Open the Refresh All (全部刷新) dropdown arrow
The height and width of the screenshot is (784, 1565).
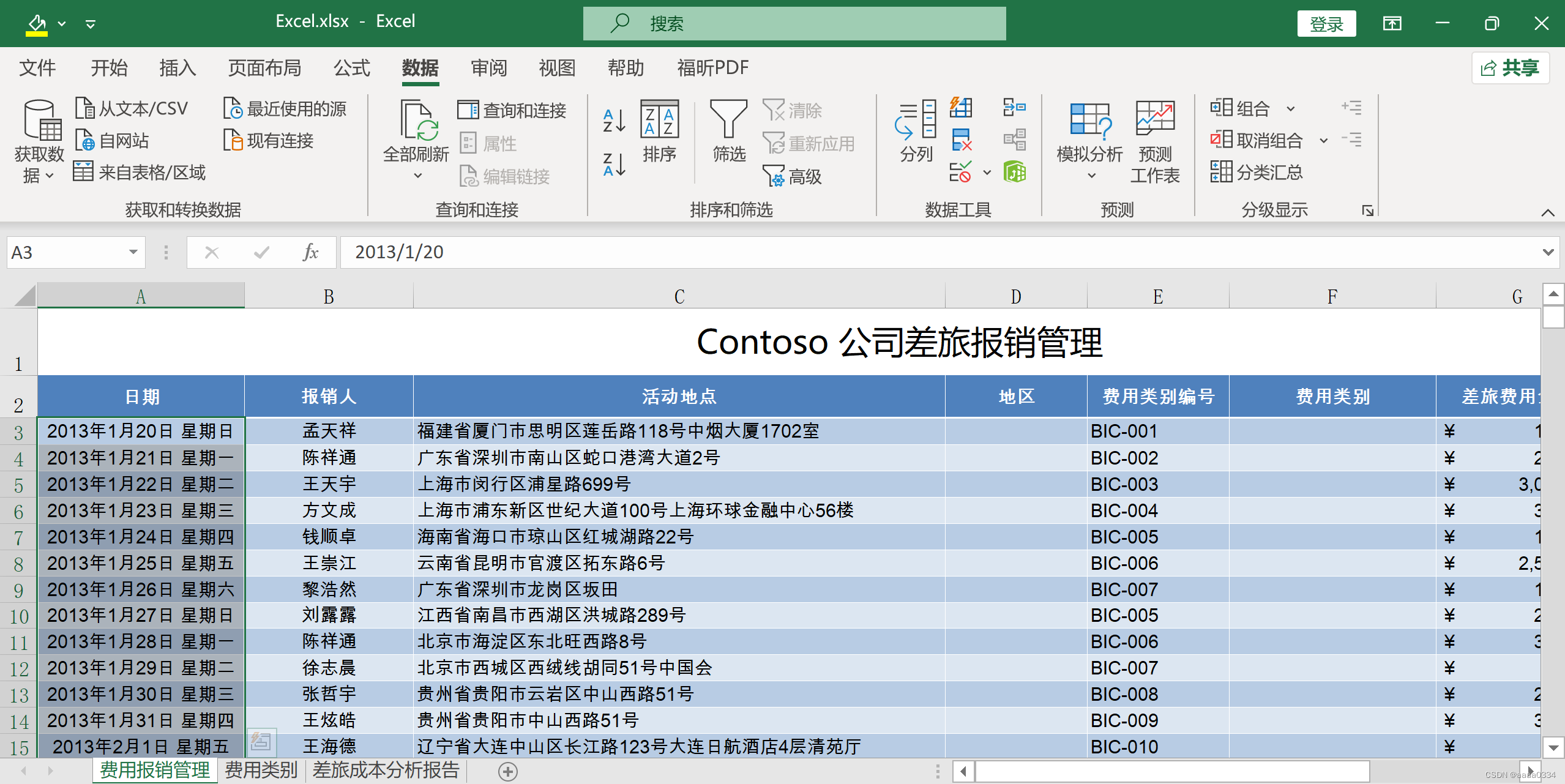(417, 176)
